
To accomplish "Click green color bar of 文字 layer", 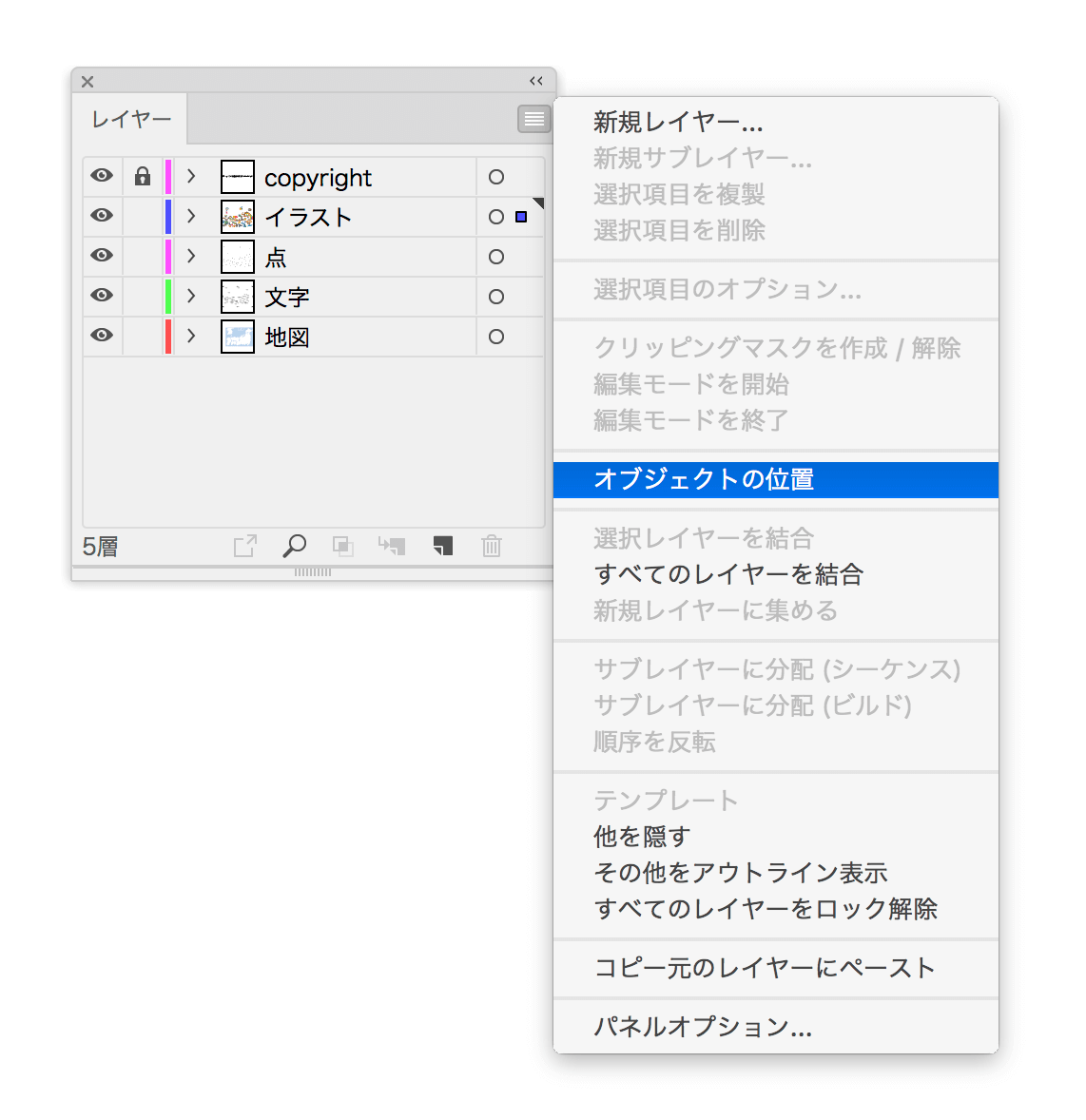I will [x=168, y=297].
